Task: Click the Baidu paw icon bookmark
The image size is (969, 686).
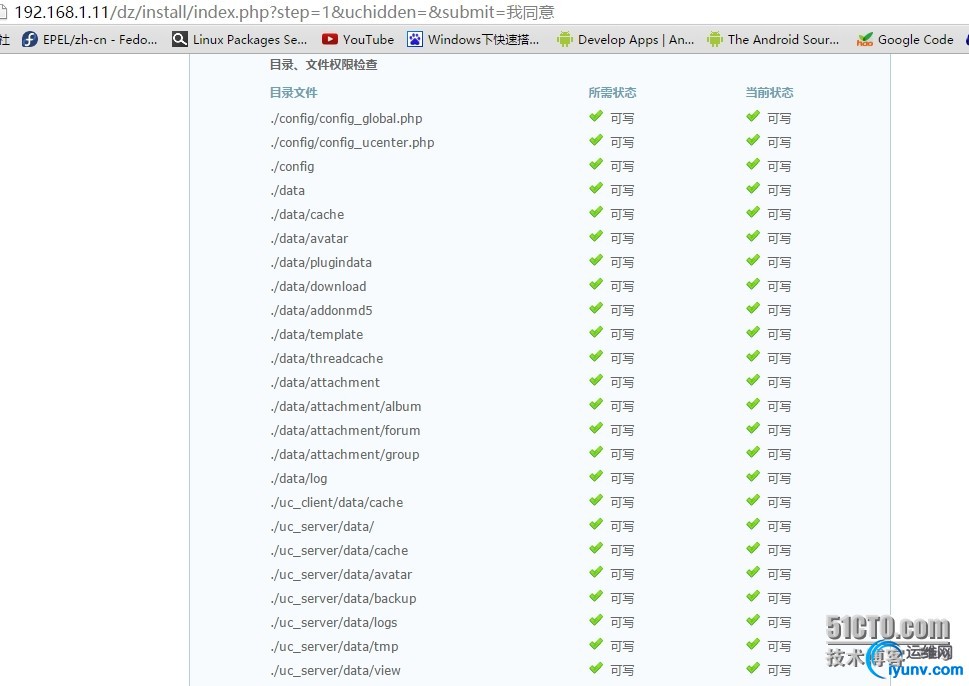Action: 415,40
